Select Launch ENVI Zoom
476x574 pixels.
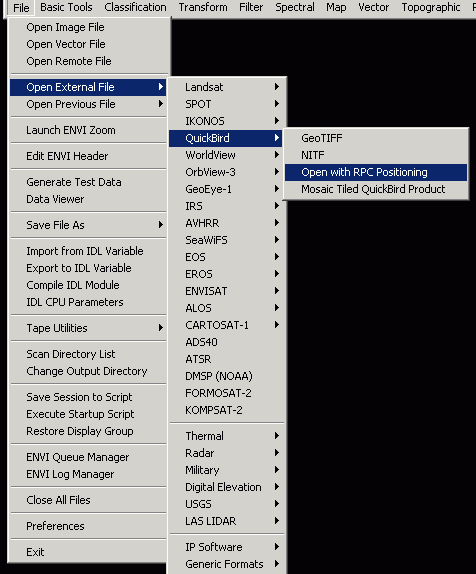point(88,130)
